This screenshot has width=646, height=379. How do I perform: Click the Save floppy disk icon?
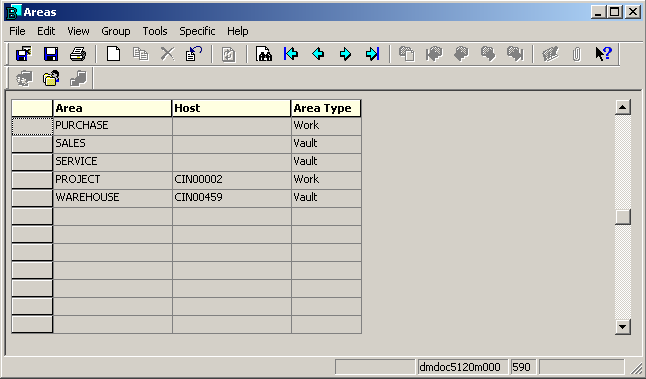tap(51, 54)
